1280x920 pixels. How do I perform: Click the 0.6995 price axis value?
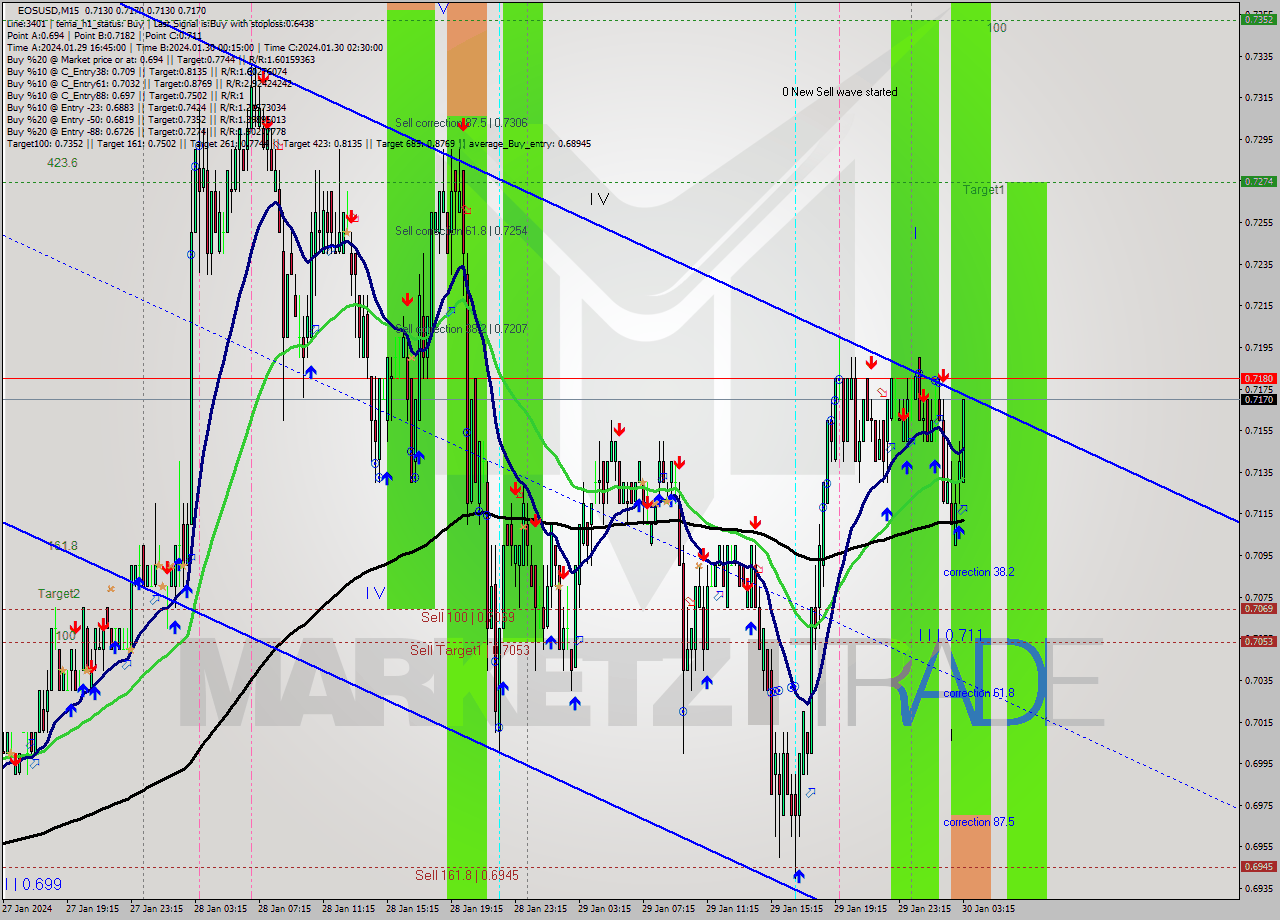(1259, 763)
